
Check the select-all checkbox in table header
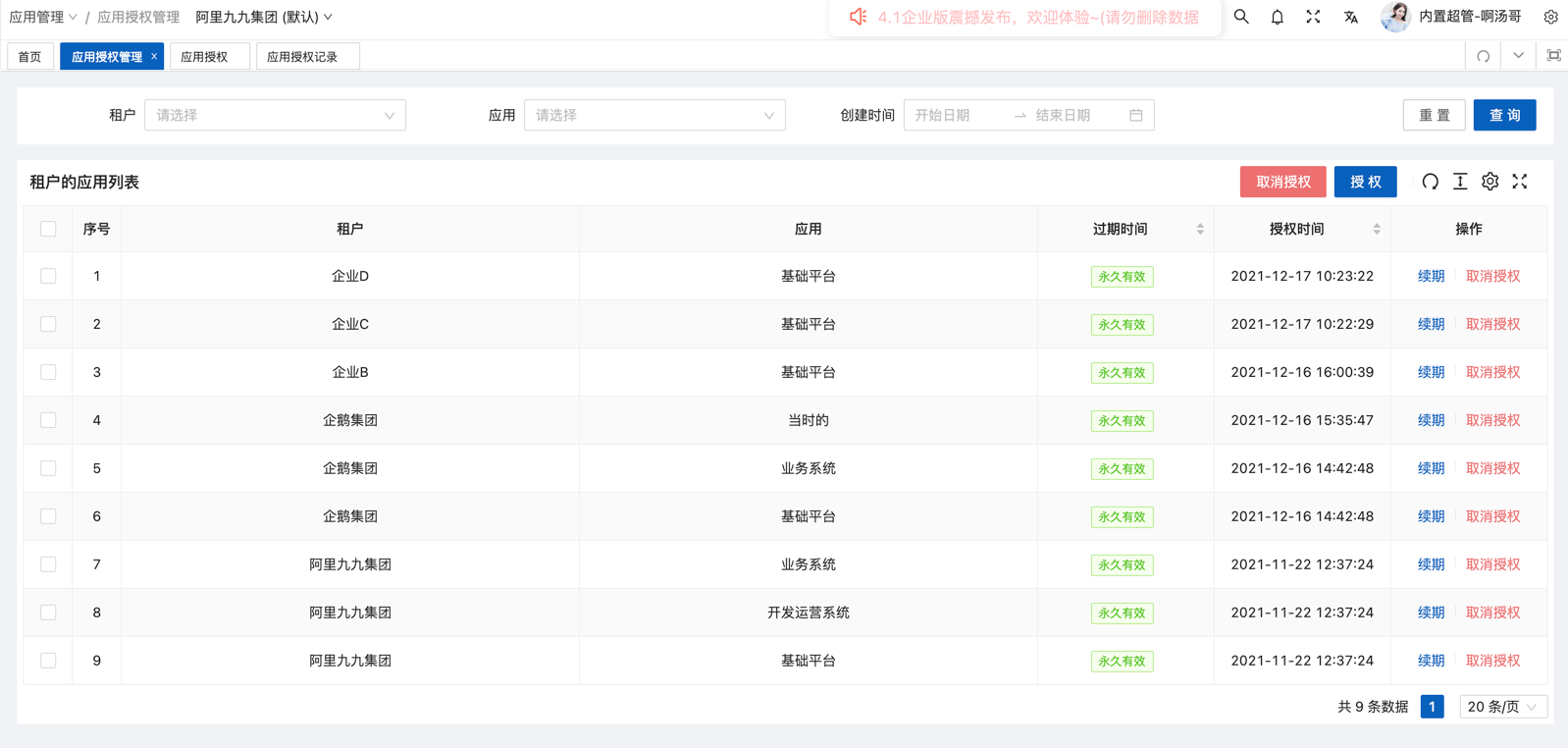click(48, 229)
